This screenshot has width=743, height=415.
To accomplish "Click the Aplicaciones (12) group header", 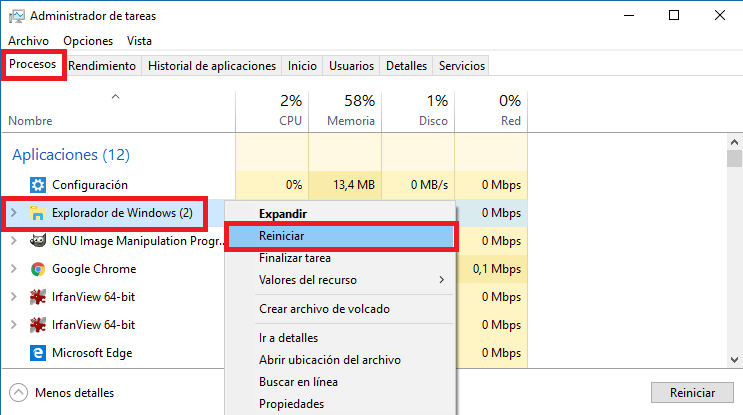I will [71, 155].
